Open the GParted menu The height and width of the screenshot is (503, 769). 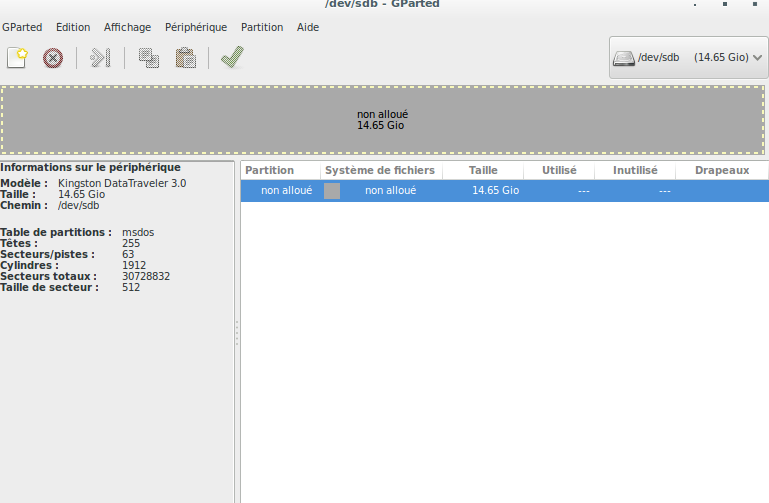pos(22,27)
